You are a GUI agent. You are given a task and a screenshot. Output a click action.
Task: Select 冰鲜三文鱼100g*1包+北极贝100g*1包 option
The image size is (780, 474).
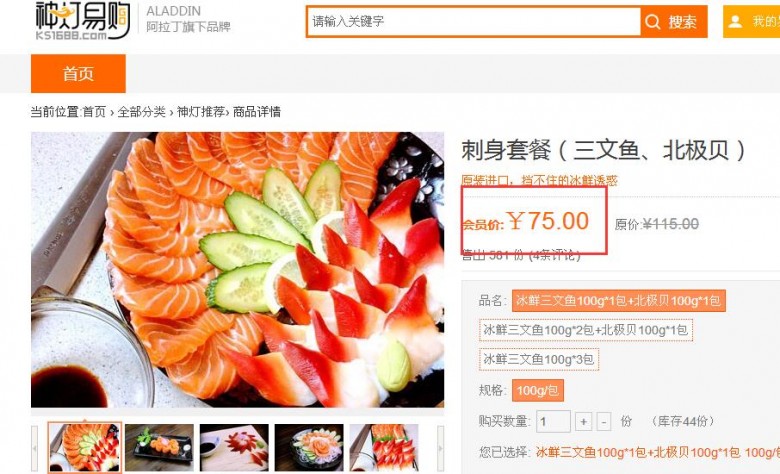tap(618, 301)
